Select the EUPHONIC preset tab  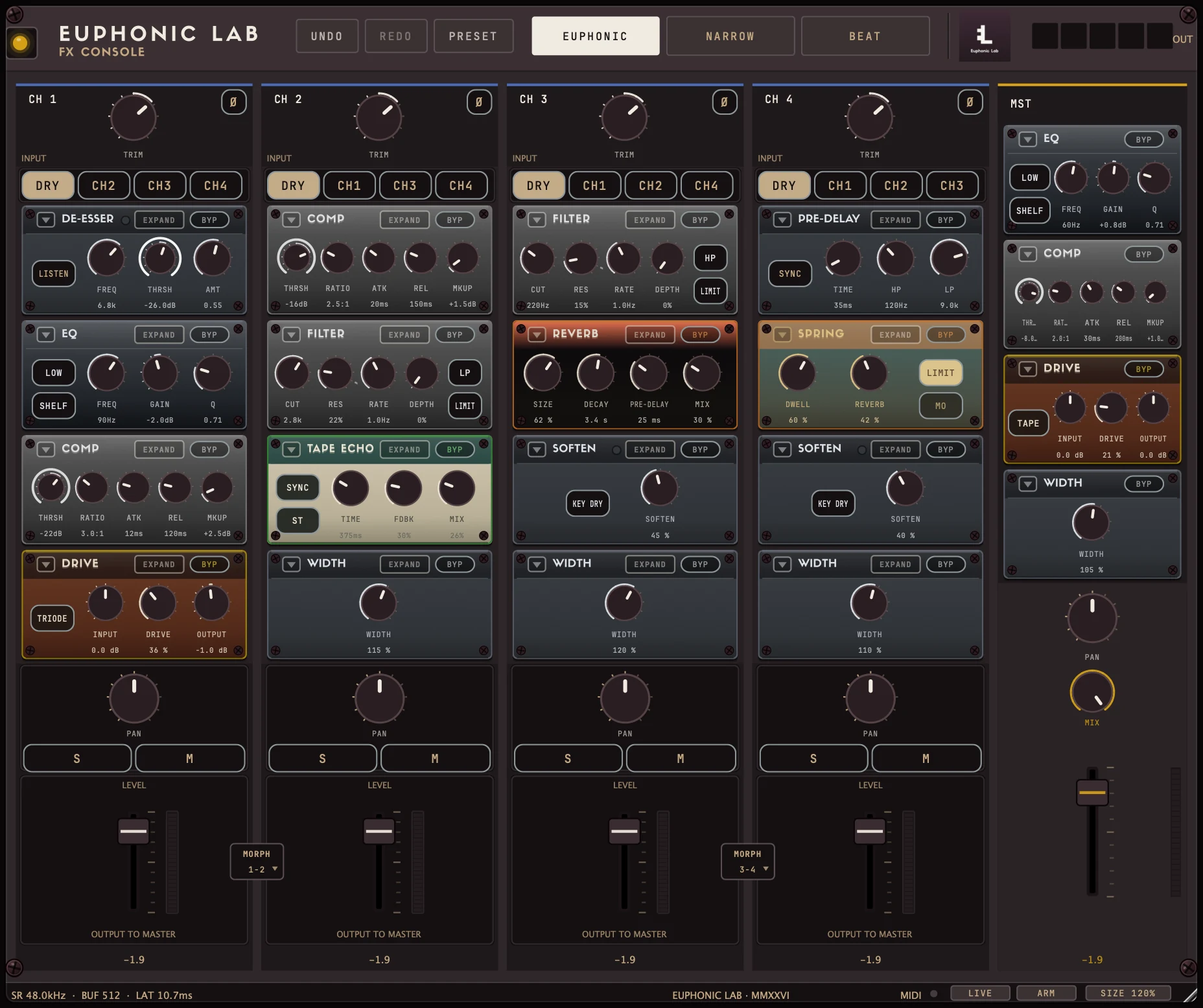[x=595, y=36]
